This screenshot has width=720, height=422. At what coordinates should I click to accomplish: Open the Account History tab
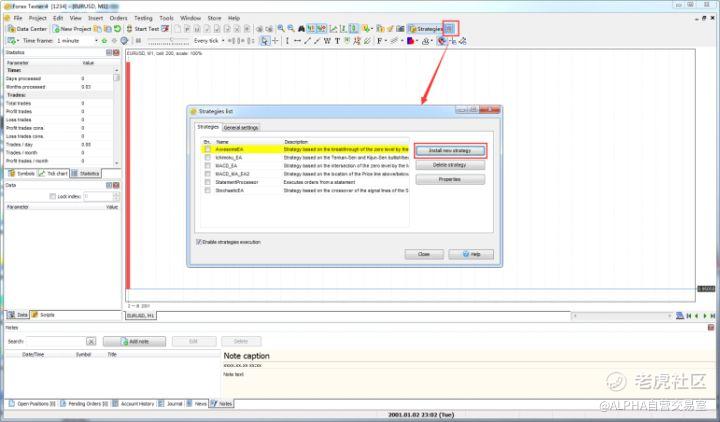coord(134,404)
